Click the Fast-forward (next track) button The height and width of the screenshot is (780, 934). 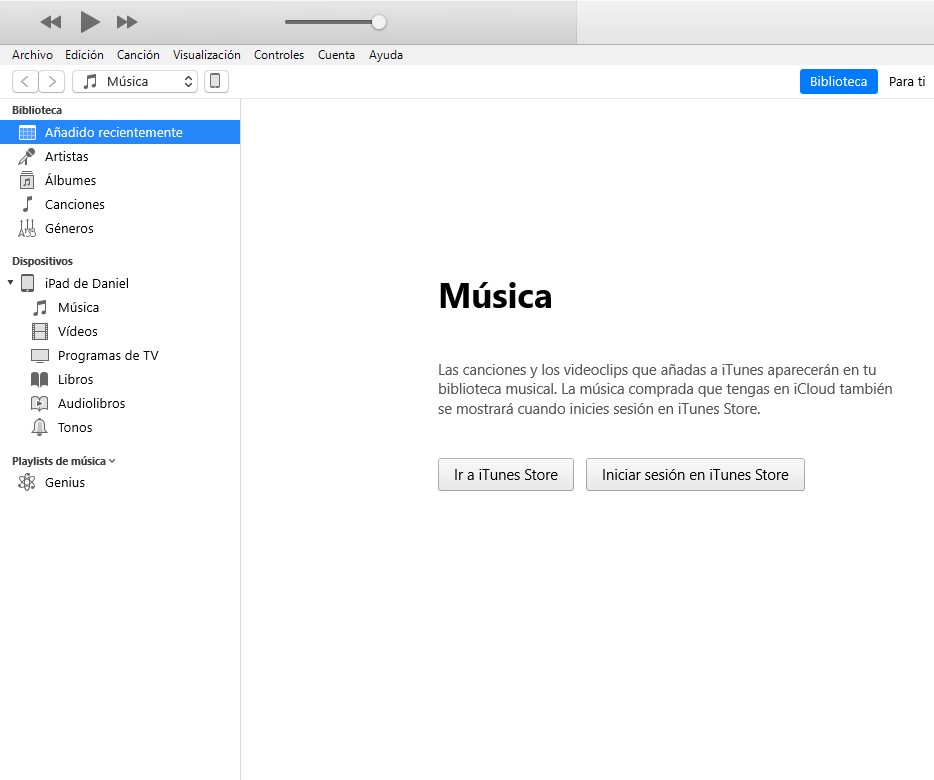pos(126,22)
